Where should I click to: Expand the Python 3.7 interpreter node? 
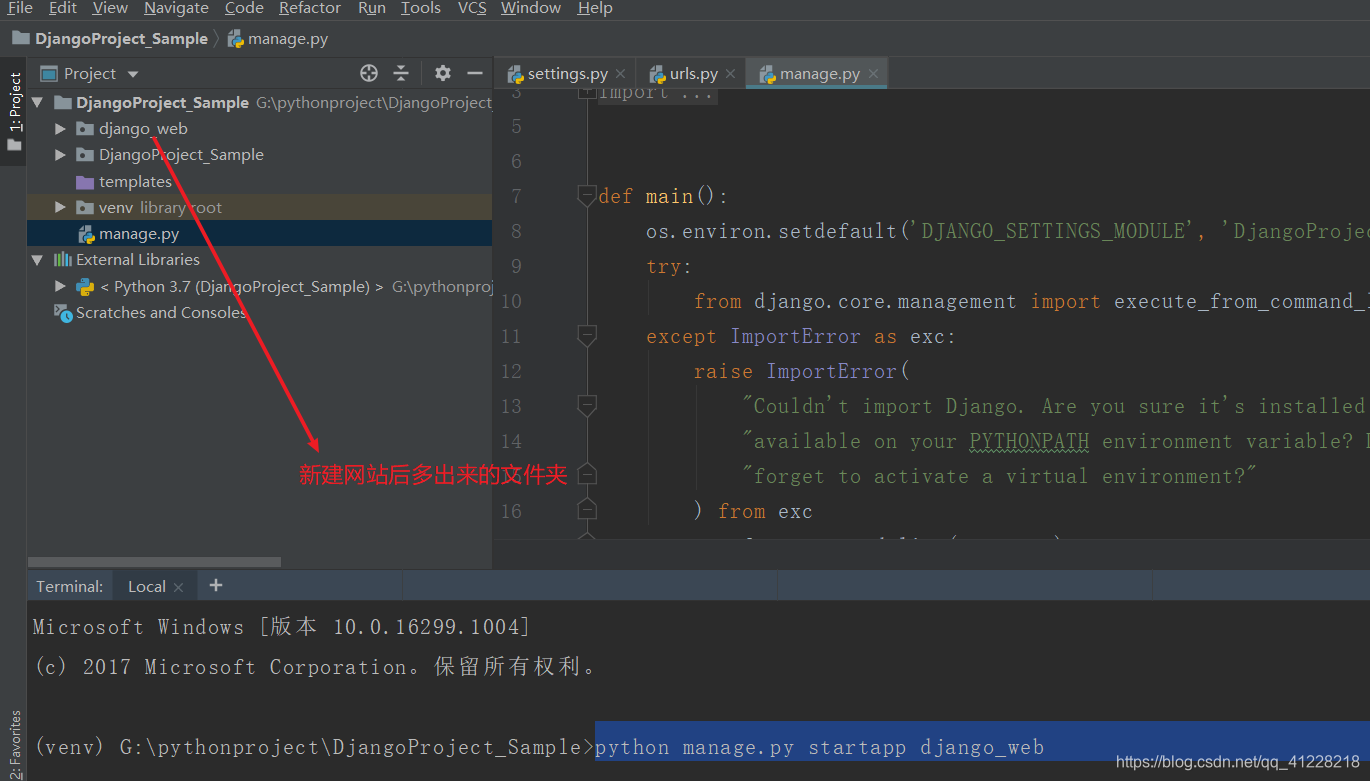pyautogui.click(x=60, y=287)
